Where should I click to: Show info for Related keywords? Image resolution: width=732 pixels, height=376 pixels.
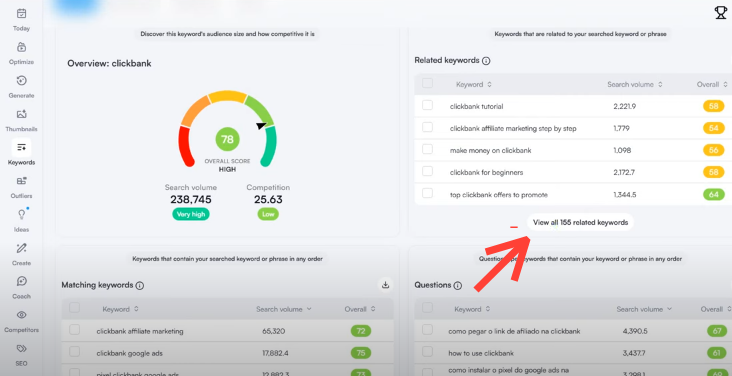pyautogui.click(x=486, y=61)
